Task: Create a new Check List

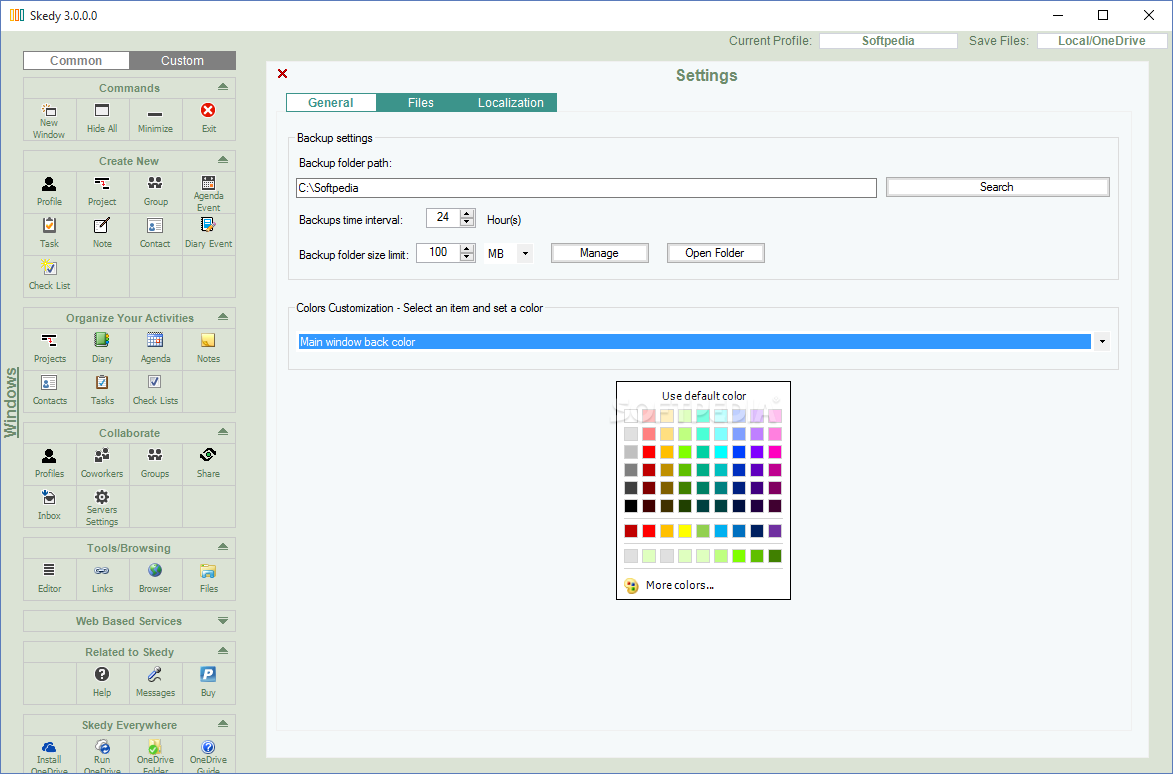Action: 49,276
